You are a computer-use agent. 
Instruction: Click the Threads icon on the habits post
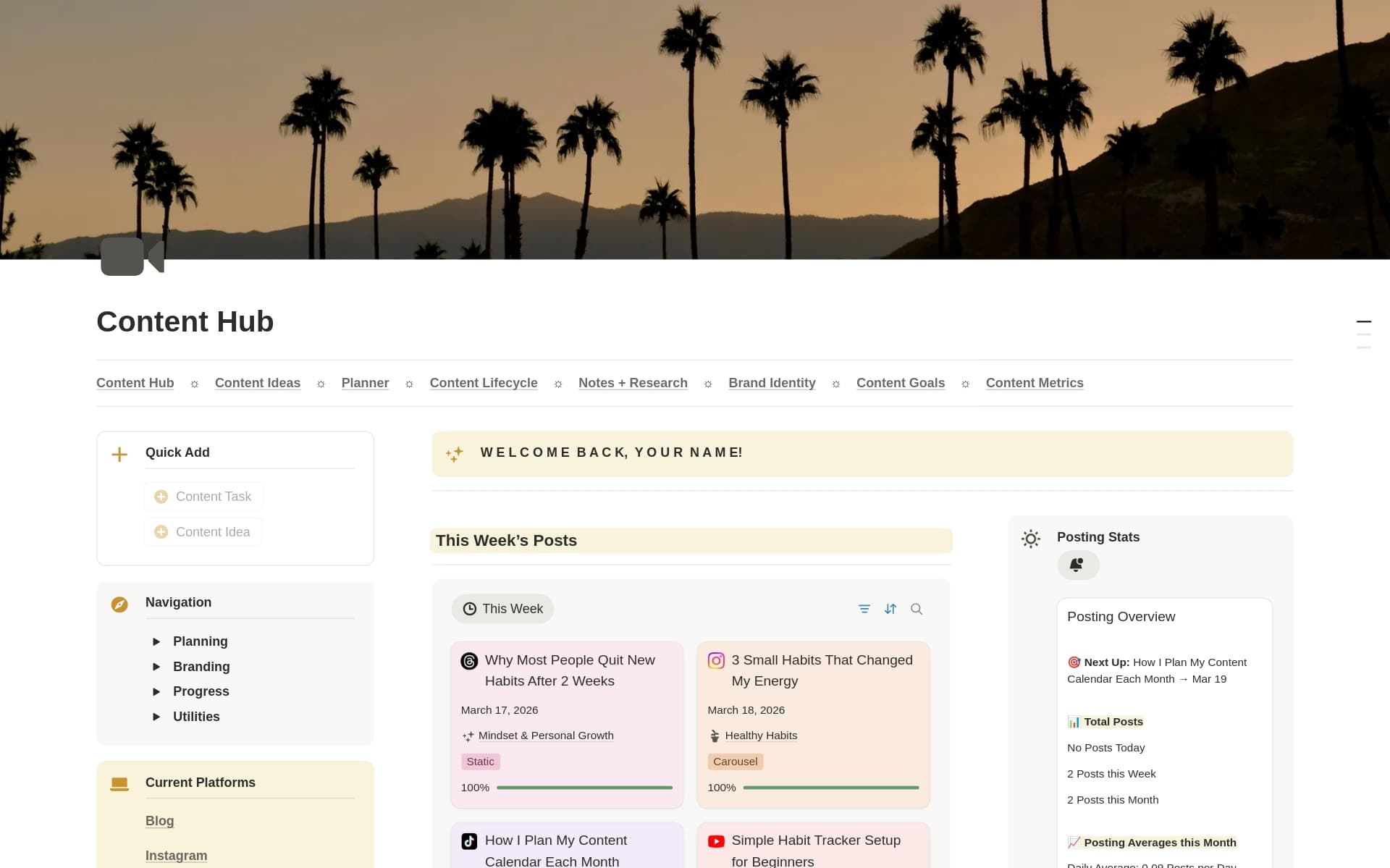(x=470, y=660)
